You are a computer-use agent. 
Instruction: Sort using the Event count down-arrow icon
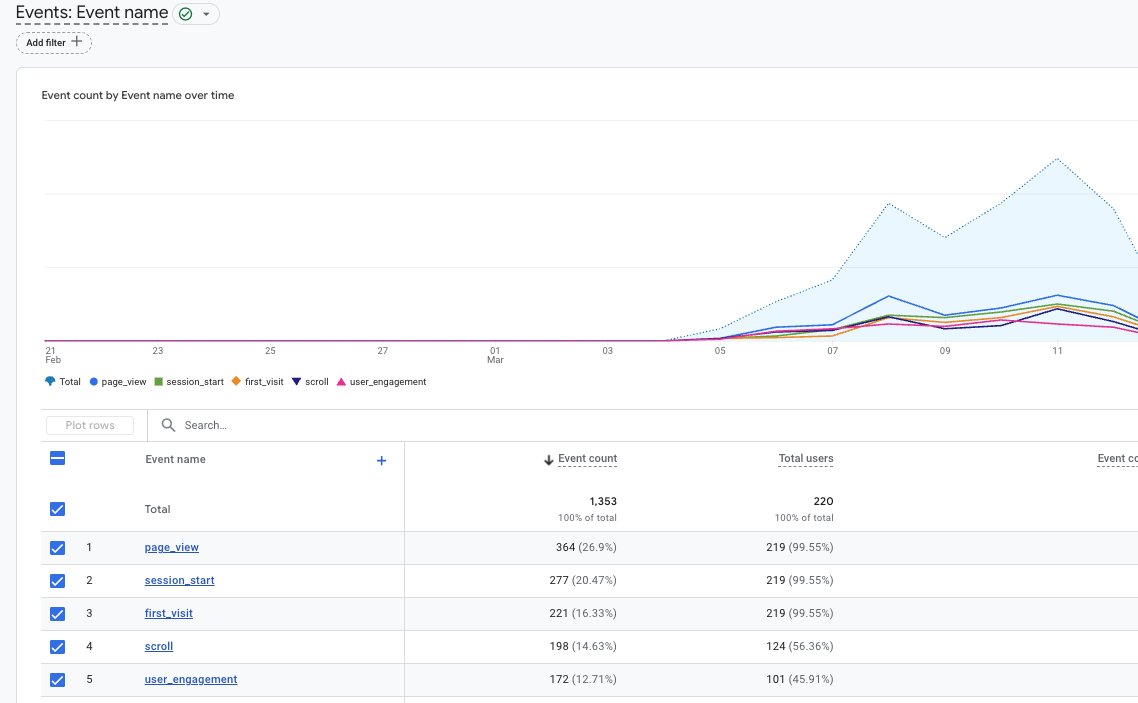pos(549,460)
